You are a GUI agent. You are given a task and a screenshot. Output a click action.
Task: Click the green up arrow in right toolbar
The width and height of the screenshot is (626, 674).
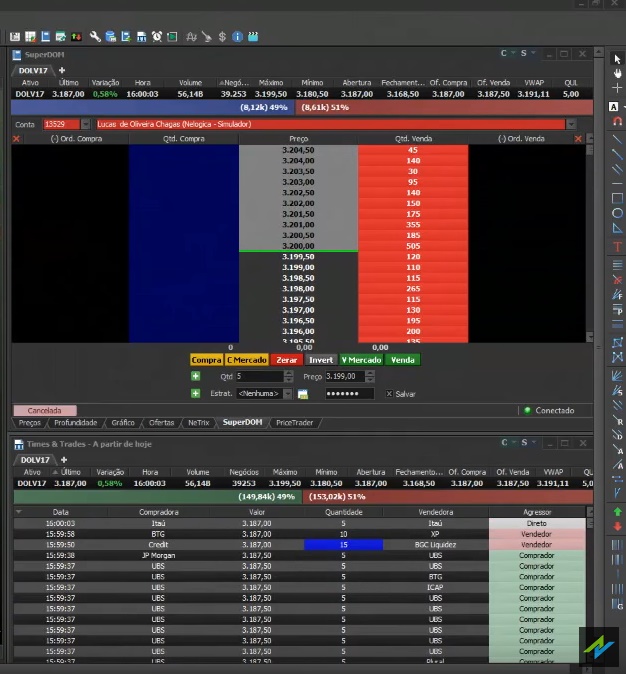click(617, 512)
